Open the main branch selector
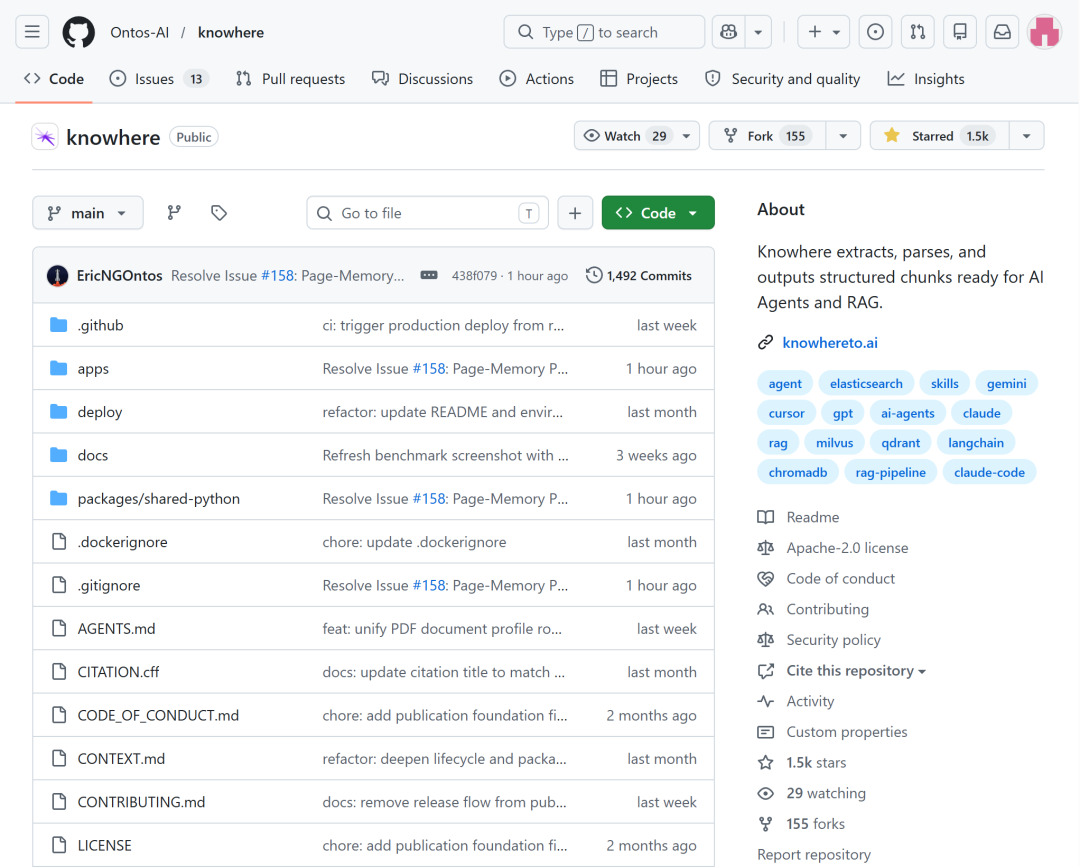The height and width of the screenshot is (867, 1080). pyautogui.click(x=87, y=213)
